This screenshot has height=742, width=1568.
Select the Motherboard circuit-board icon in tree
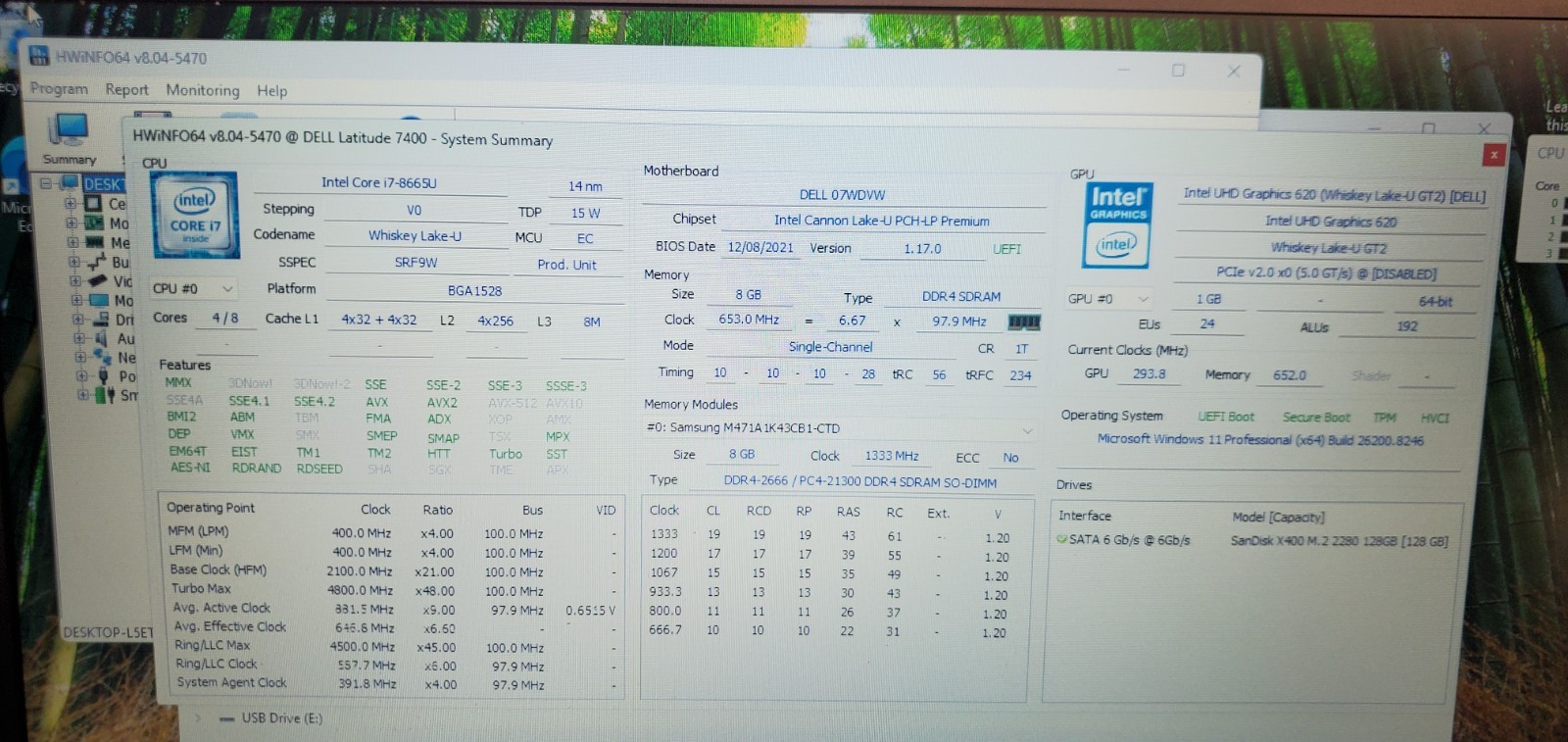(x=95, y=223)
